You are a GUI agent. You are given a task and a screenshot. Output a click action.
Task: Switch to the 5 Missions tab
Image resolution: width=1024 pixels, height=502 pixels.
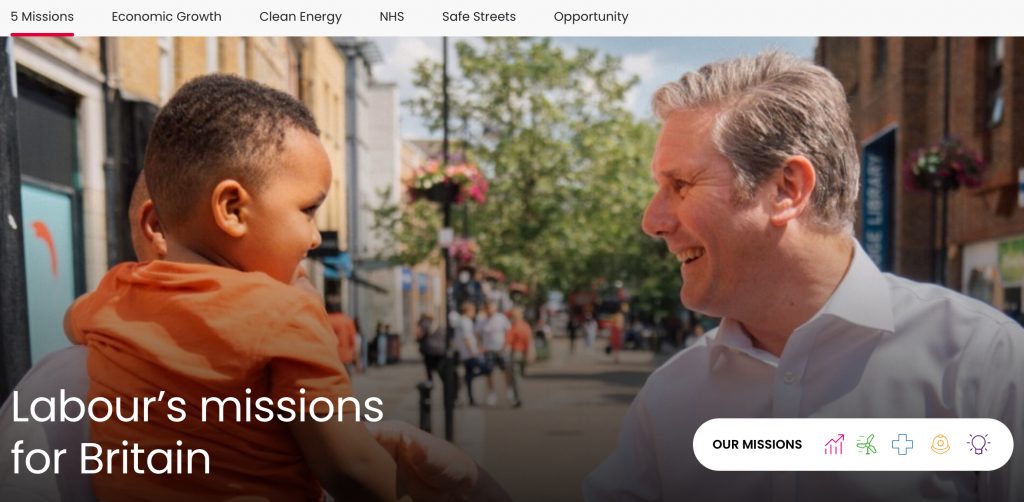42,17
